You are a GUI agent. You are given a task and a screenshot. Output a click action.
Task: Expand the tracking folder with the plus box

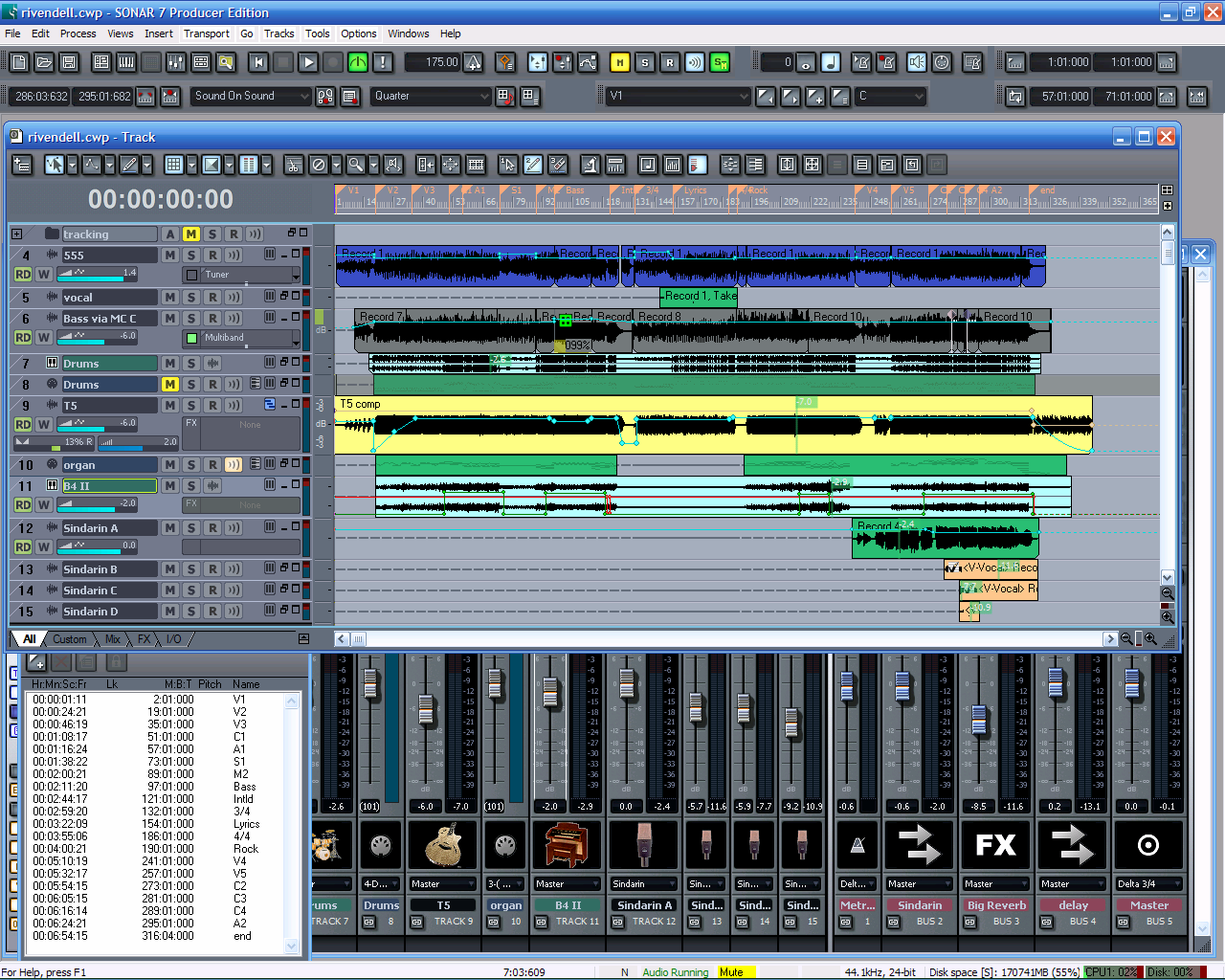16,234
